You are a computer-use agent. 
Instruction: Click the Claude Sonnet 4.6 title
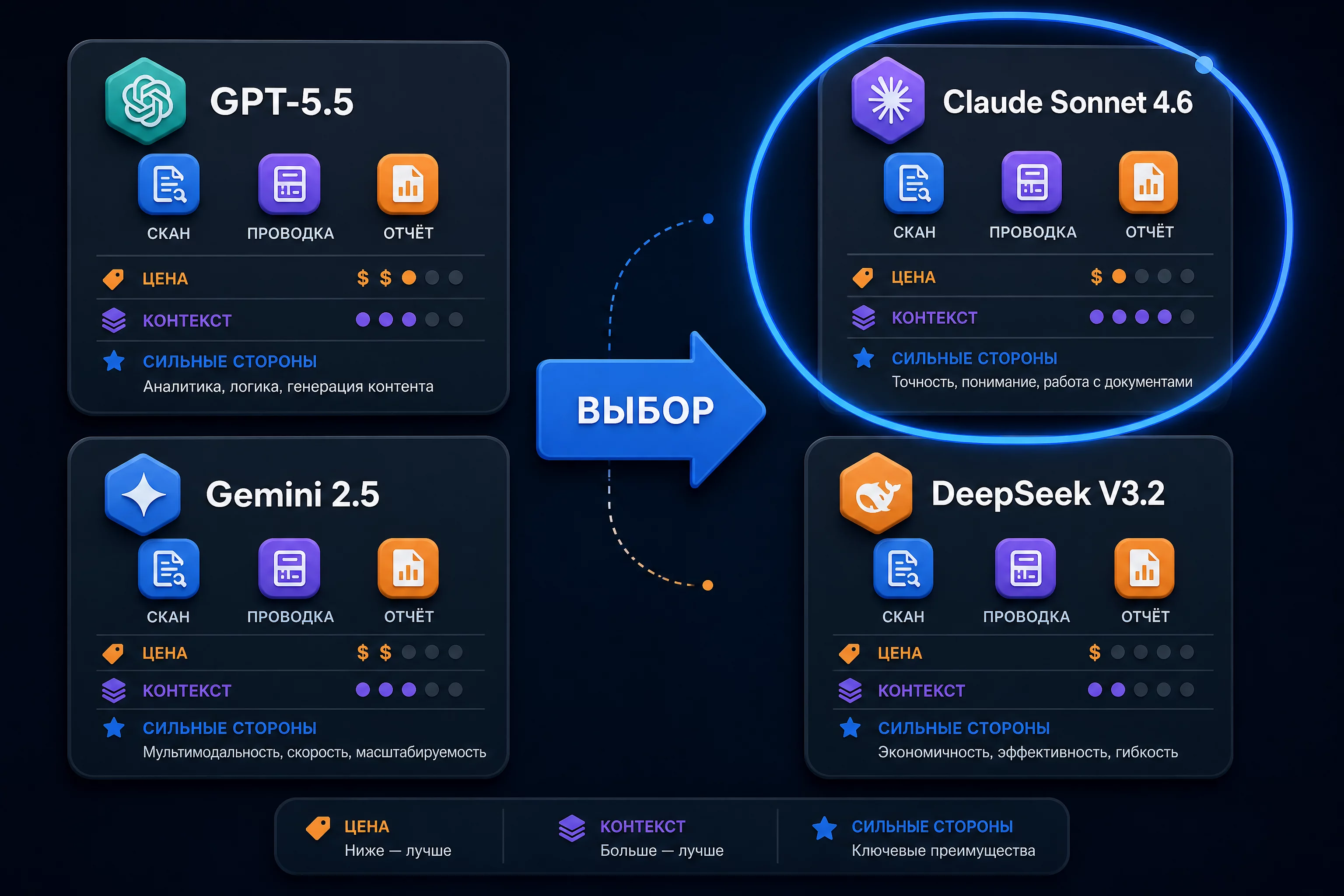(x=1068, y=101)
